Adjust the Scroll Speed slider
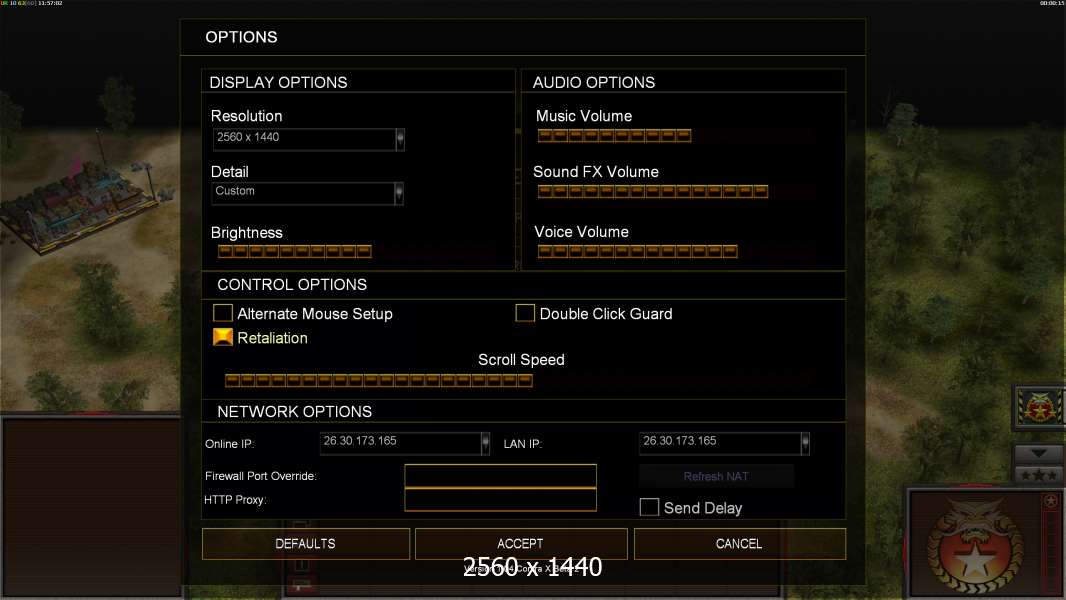 (x=379, y=380)
